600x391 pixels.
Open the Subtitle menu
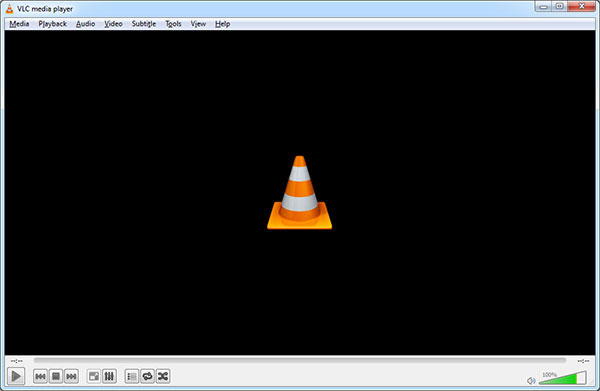tap(144, 24)
